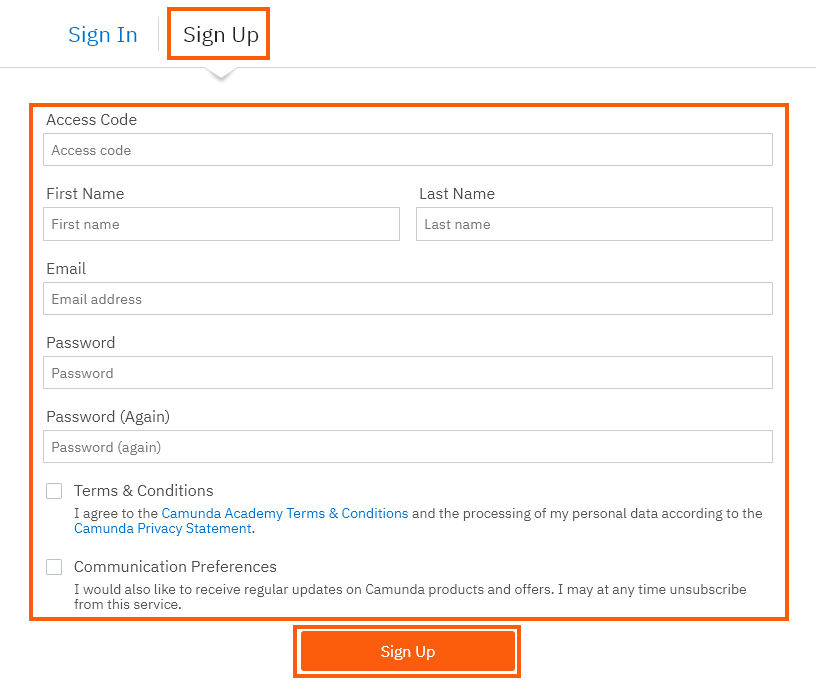Click the Email label above the field
Image resolution: width=816 pixels, height=695 pixels.
66,269
